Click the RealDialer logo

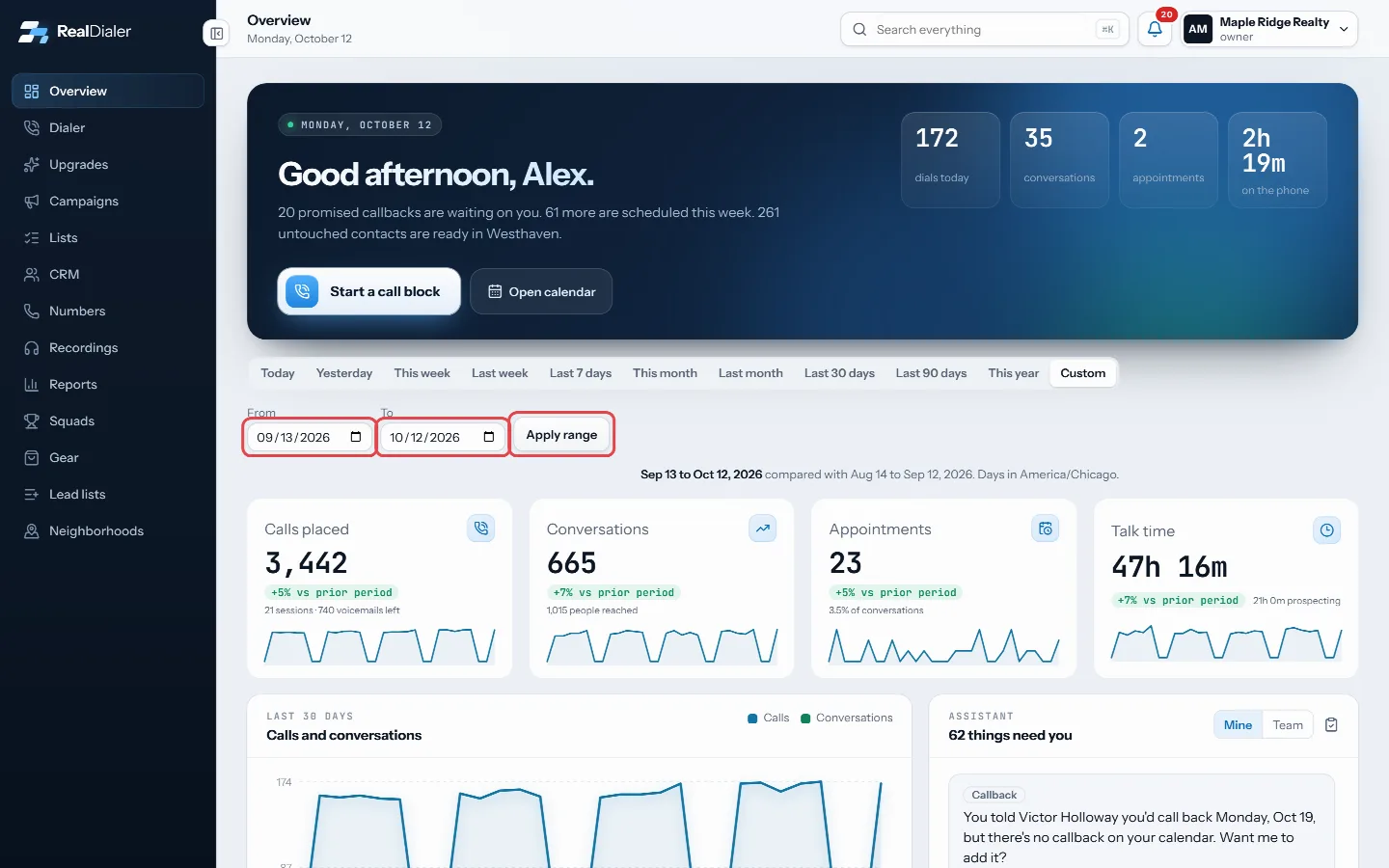[75, 31]
